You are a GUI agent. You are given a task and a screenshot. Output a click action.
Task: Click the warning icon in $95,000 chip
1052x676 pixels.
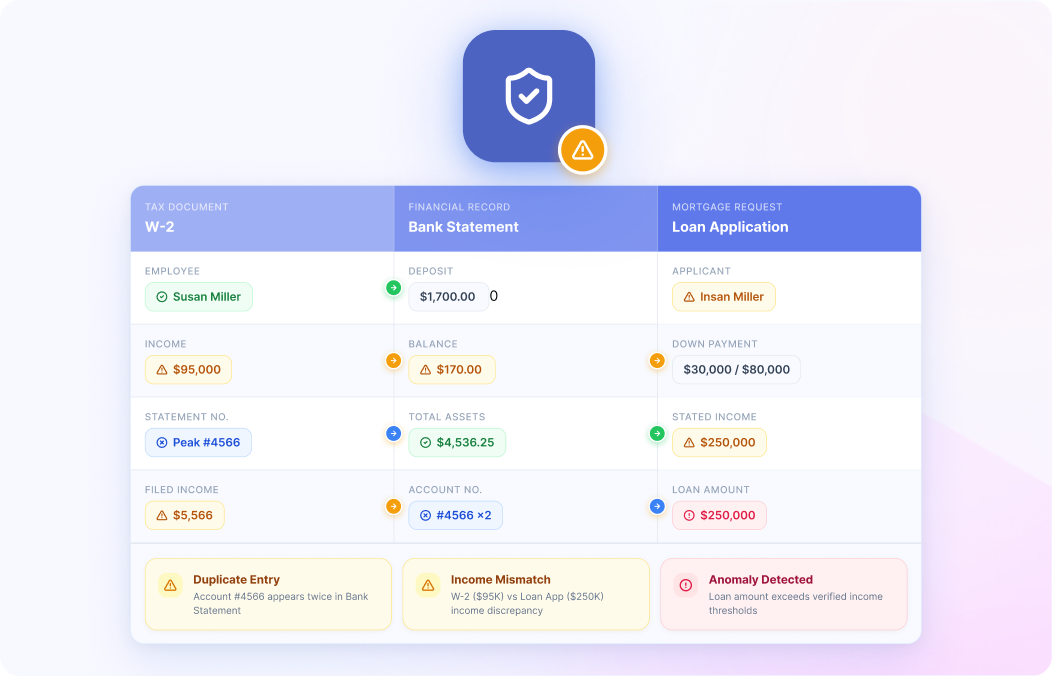coord(162,370)
